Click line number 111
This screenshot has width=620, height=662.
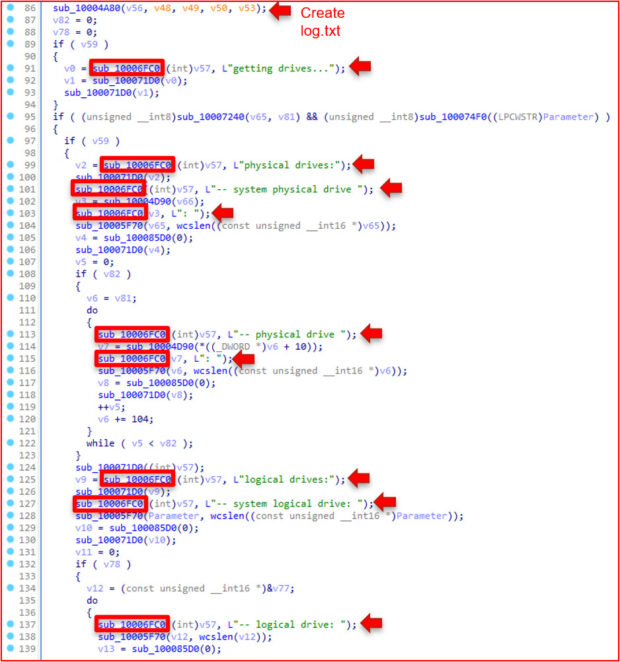(27, 310)
